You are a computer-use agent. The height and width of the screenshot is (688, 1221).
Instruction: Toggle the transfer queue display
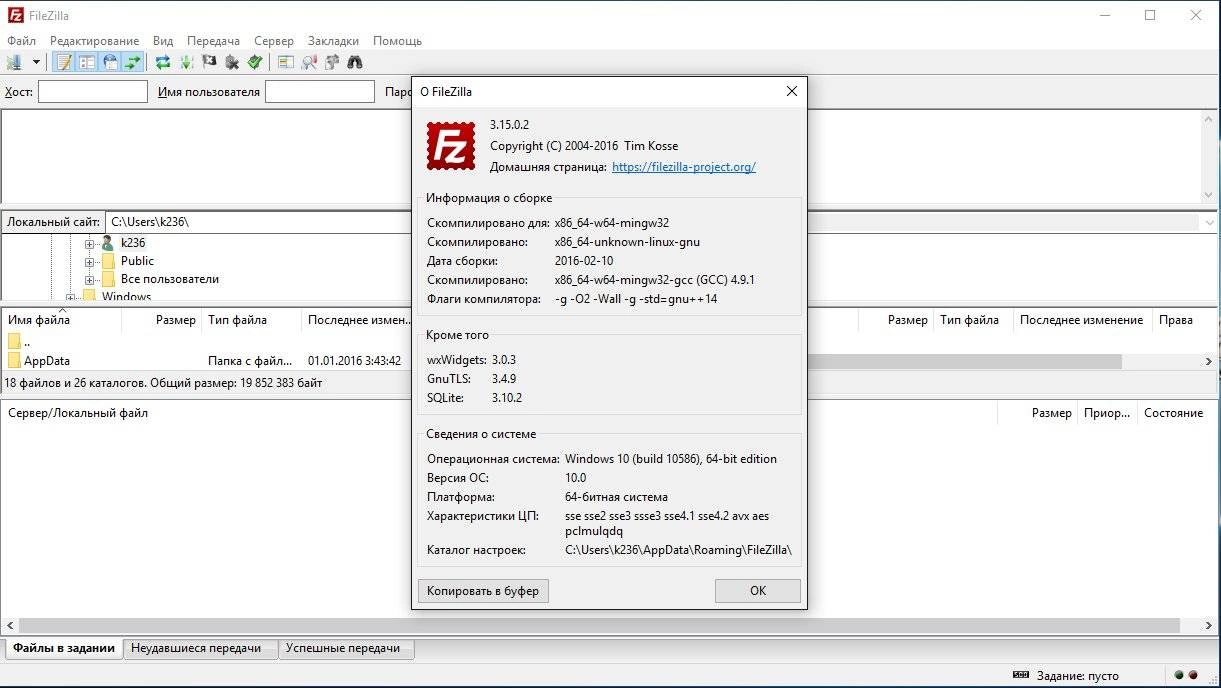point(133,62)
